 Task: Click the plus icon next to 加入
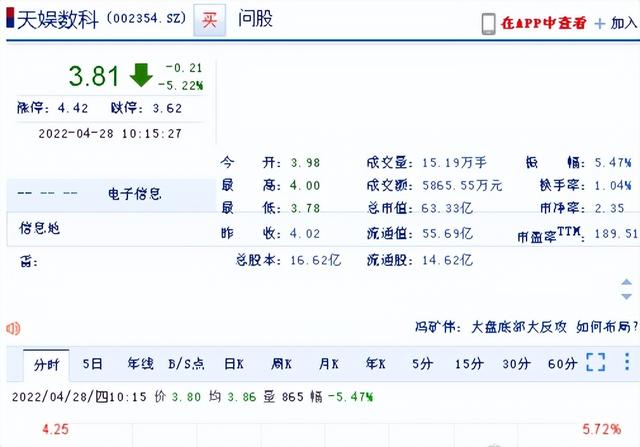(600, 24)
